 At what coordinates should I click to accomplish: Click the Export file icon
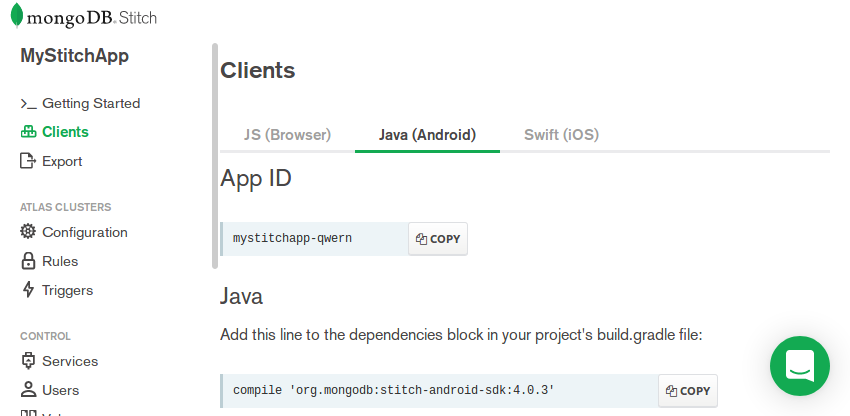click(x=28, y=161)
